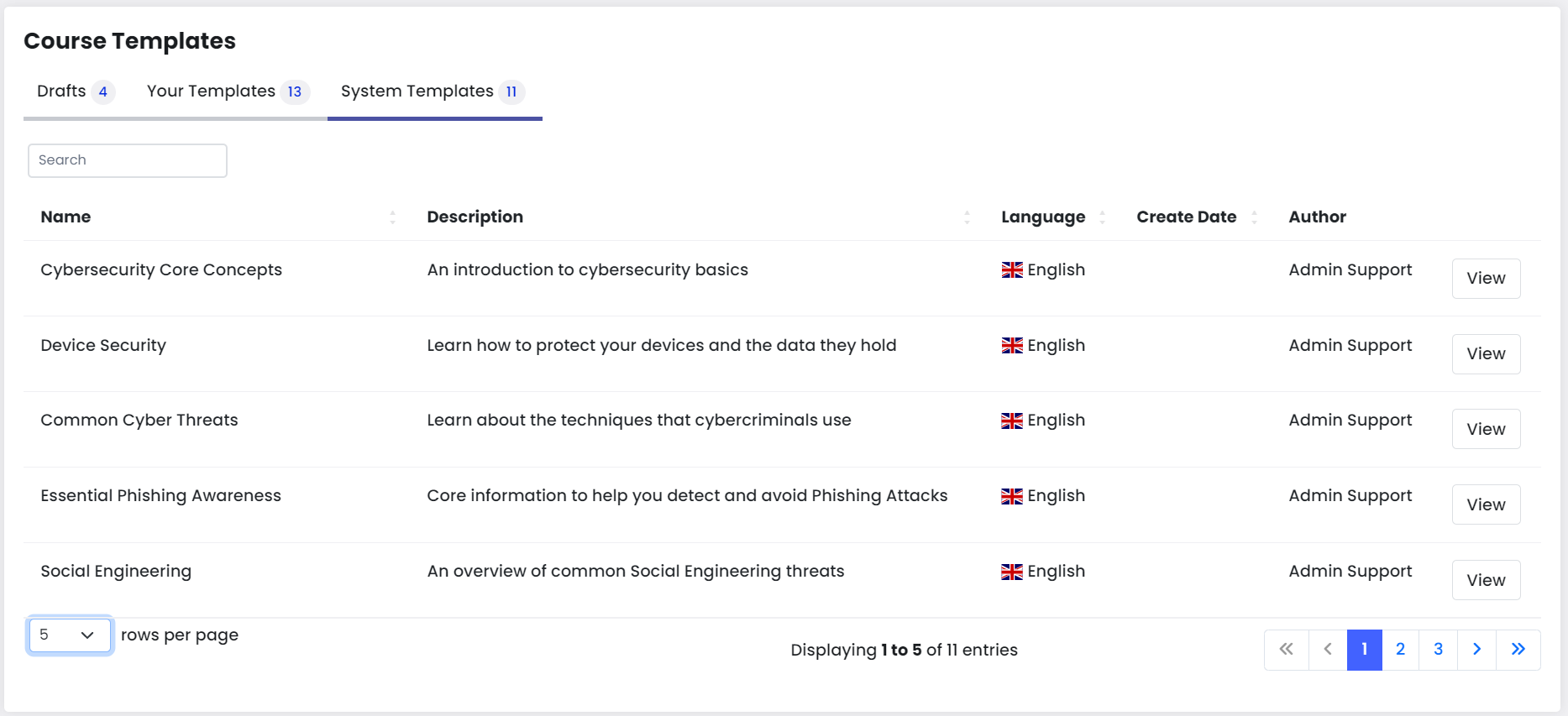This screenshot has height=716, width=1568.
Task: View the Cybersecurity Core Concepts template
Action: 1486,279
